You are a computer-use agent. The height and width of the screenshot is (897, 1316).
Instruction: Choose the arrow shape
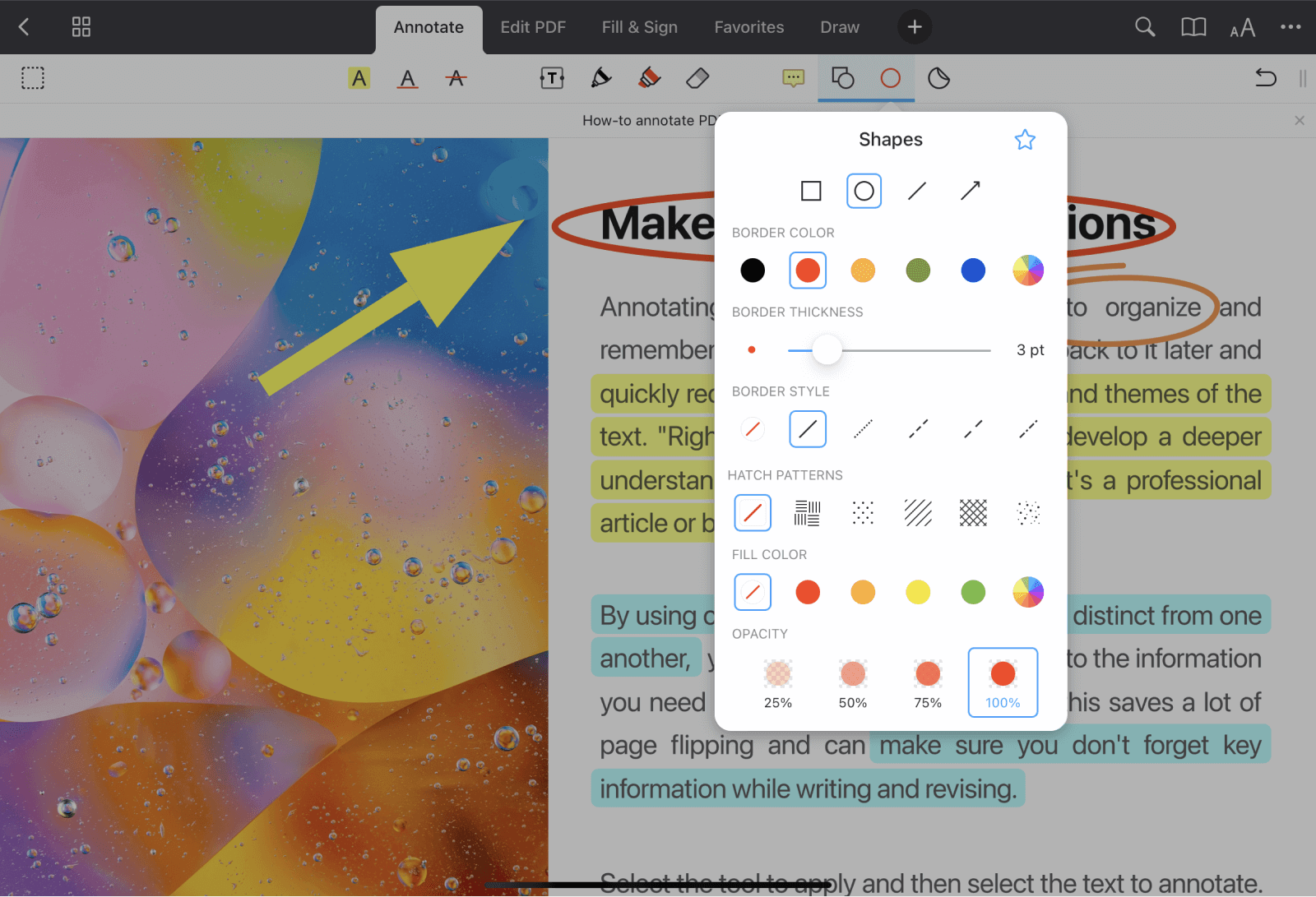(971, 190)
